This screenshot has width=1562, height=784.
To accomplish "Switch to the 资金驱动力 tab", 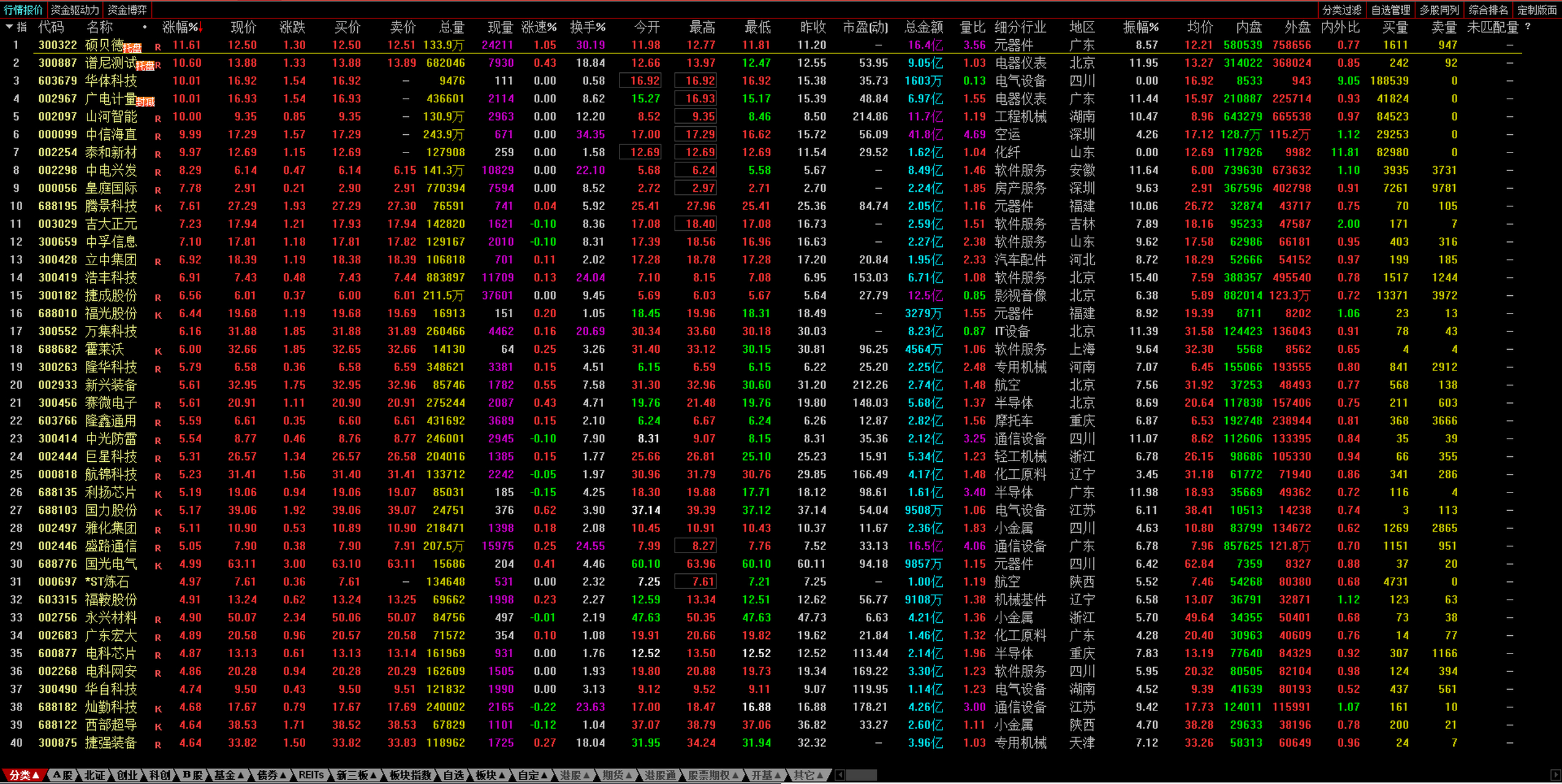I will (75, 10).
